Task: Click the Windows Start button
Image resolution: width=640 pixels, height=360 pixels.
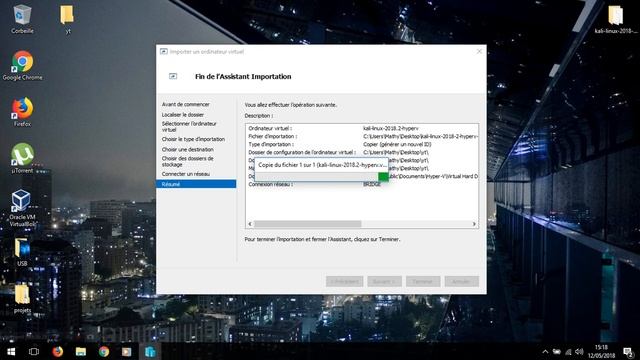Action: [11, 351]
